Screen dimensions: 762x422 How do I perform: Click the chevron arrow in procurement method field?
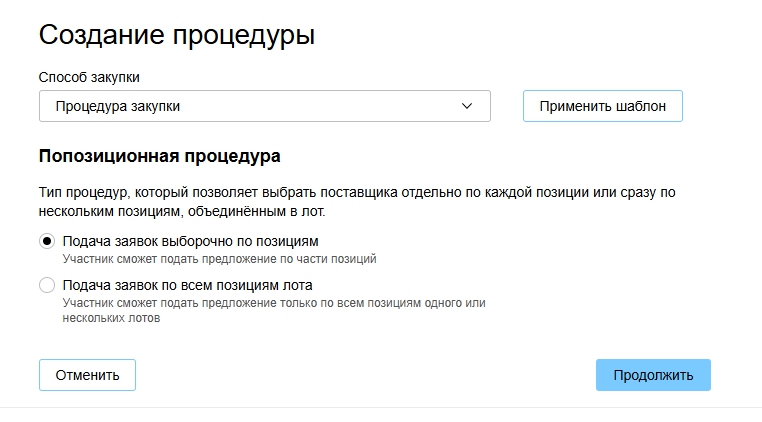(467, 106)
